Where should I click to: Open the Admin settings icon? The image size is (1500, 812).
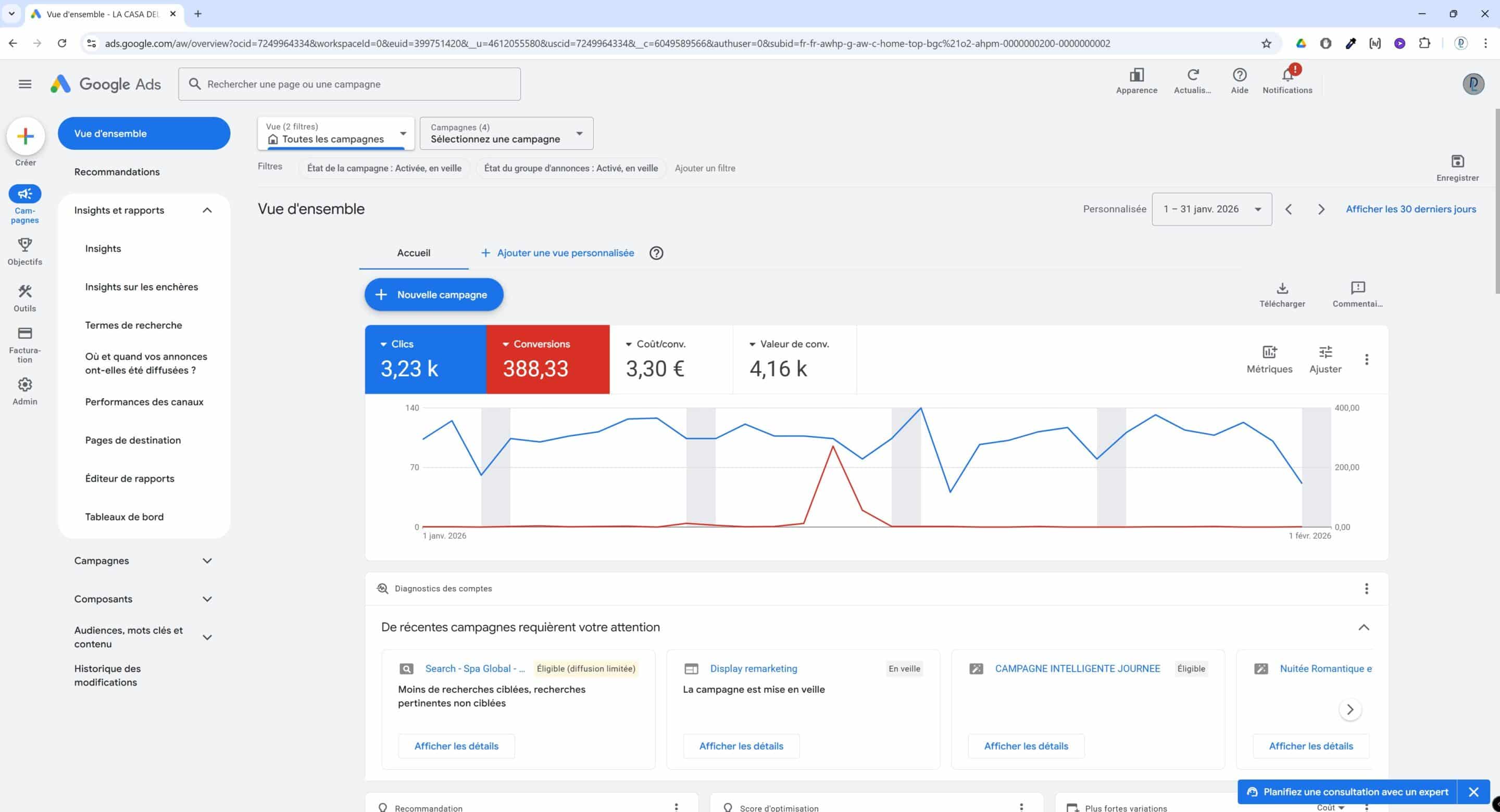pos(25,384)
